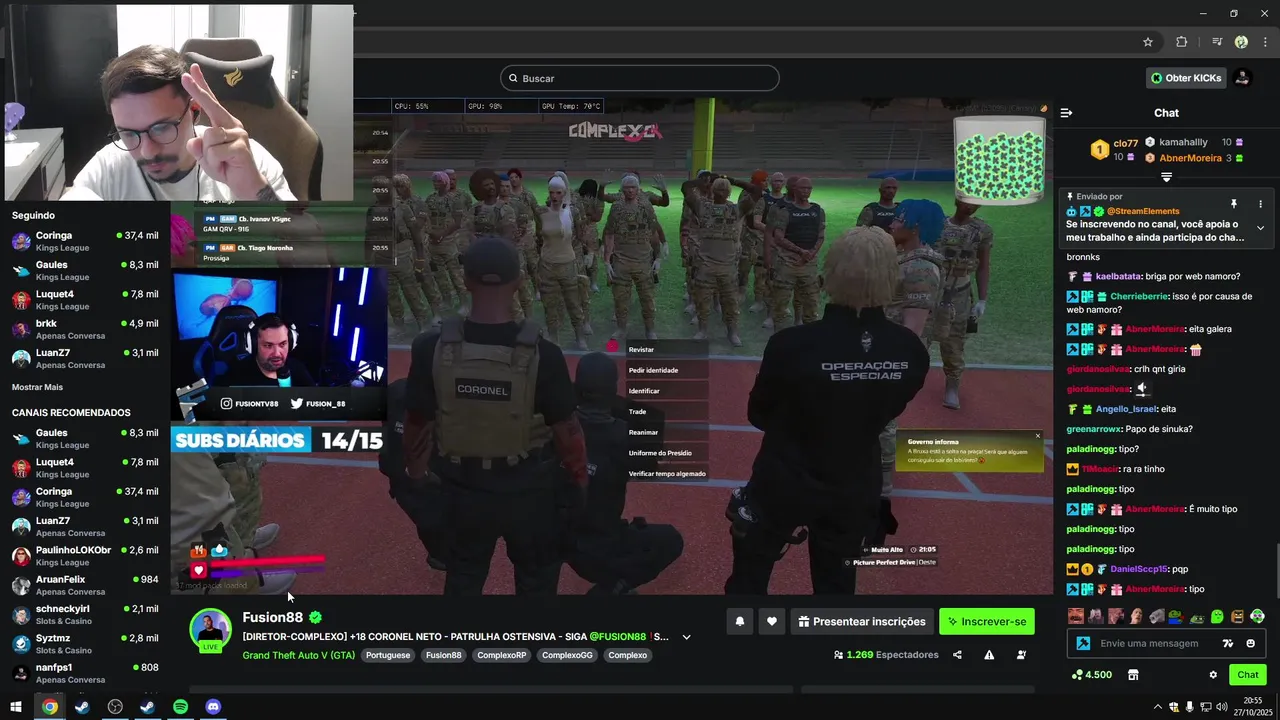1280x720 pixels.
Task: Open brkk channel in Seguindo list
Action: click(x=85, y=329)
